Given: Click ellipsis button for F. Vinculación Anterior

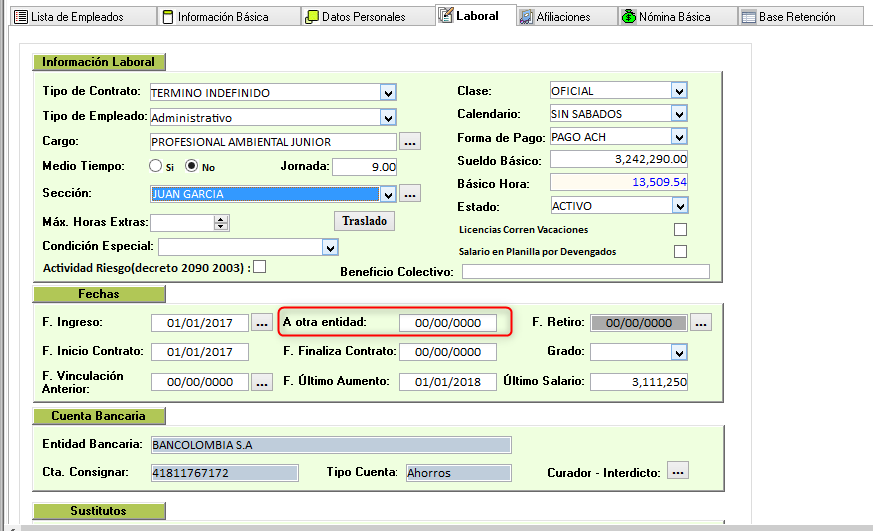Looking at the screenshot, I should click(x=262, y=382).
